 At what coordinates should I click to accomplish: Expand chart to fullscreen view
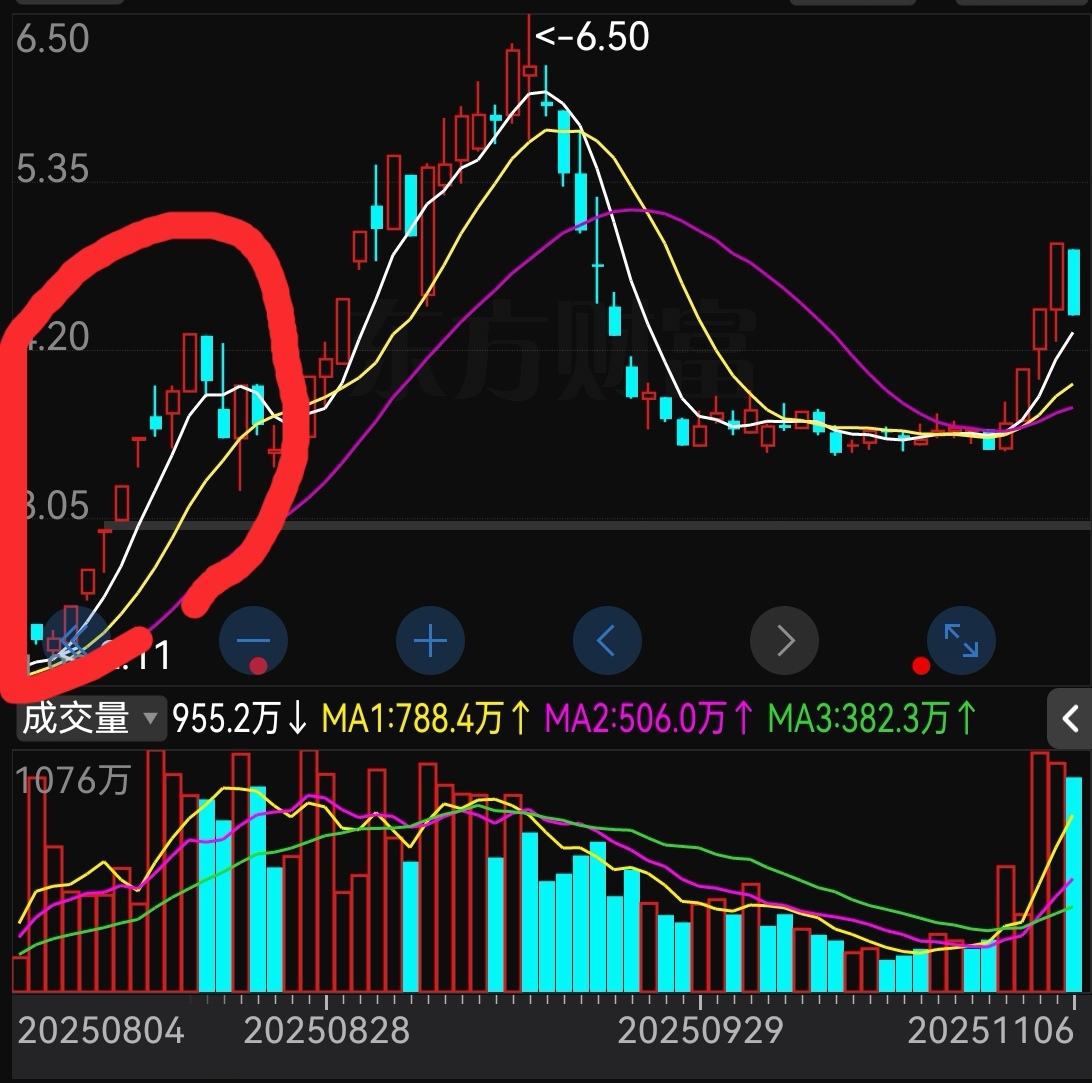(961, 640)
